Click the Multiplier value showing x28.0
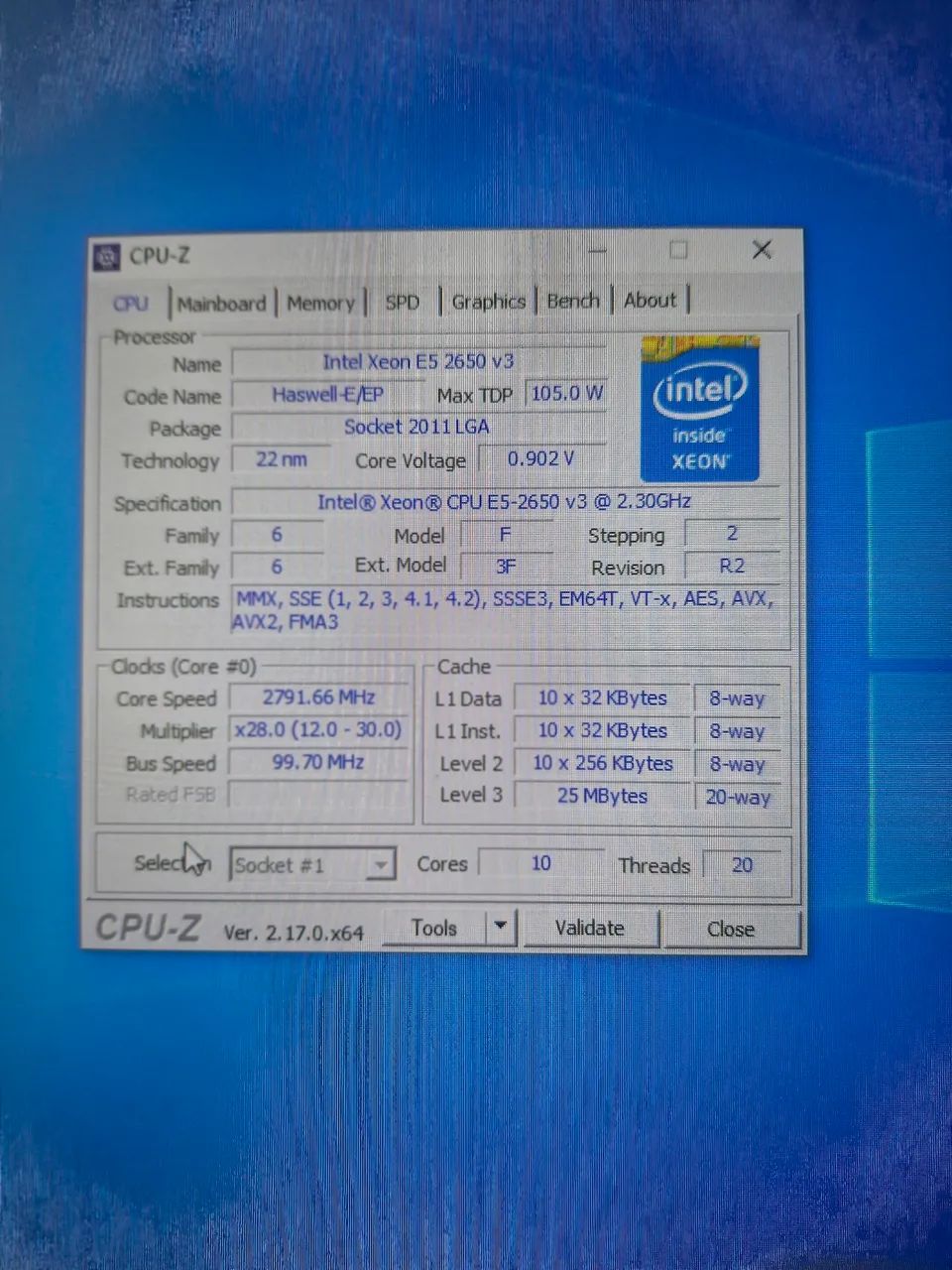 [318, 730]
